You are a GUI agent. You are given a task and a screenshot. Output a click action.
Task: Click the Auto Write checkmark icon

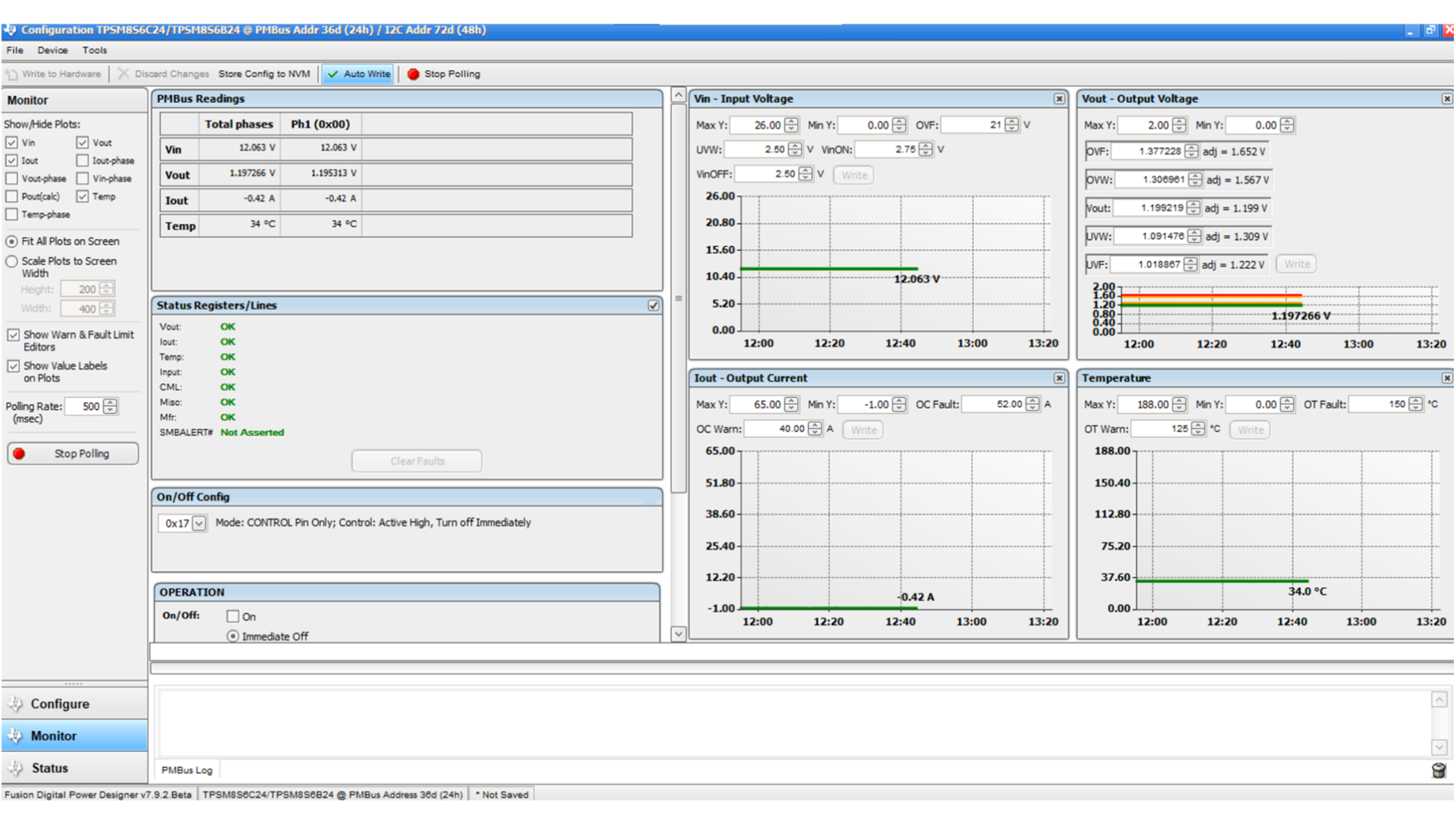(x=334, y=73)
